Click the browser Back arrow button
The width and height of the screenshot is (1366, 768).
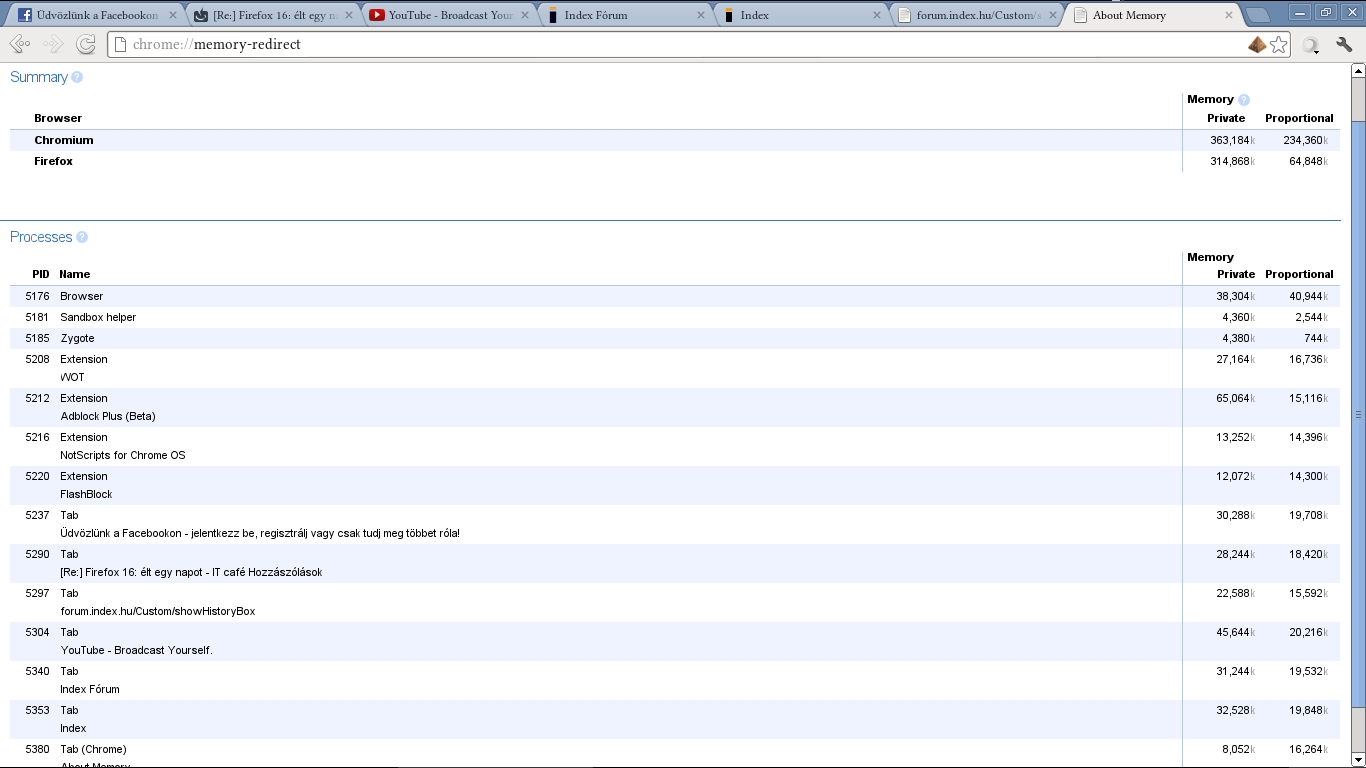[x=19, y=44]
